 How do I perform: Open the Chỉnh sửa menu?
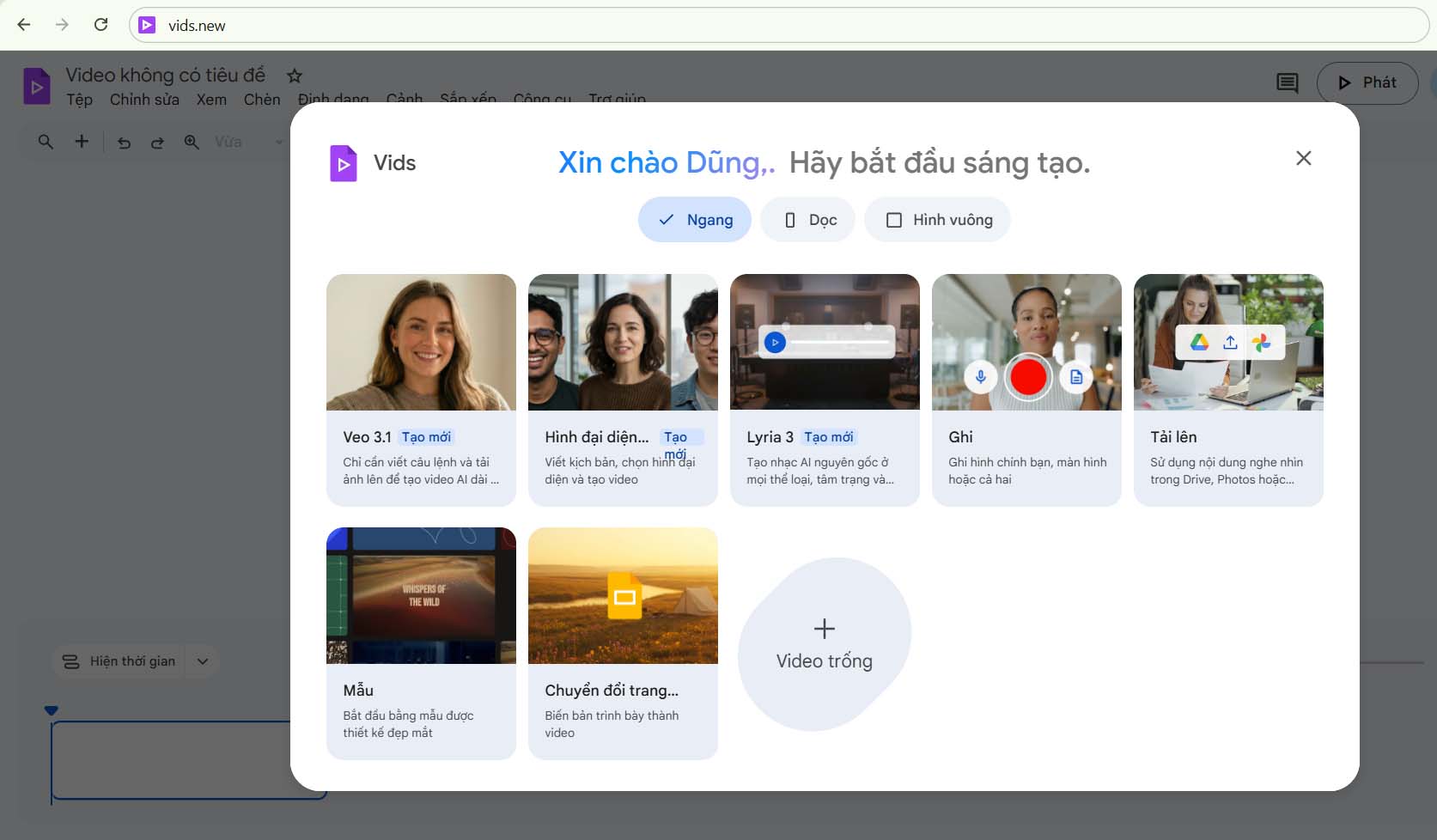[144, 100]
